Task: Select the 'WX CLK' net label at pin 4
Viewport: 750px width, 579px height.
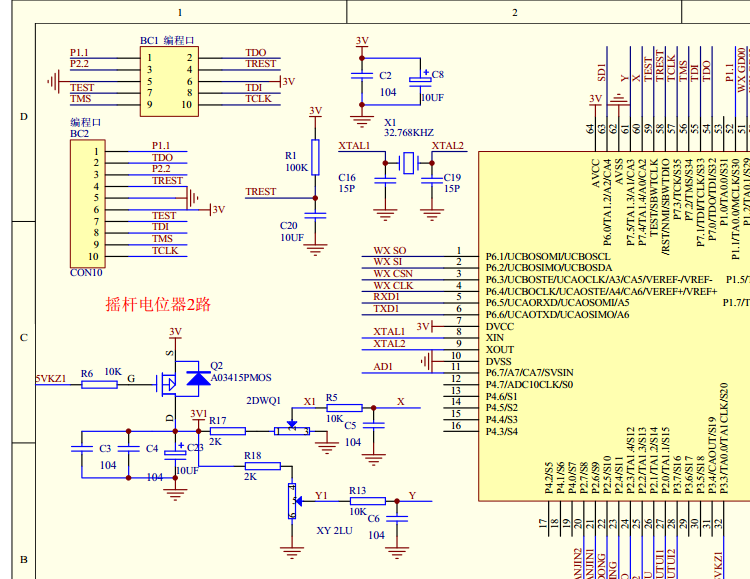Action: pos(393,286)
